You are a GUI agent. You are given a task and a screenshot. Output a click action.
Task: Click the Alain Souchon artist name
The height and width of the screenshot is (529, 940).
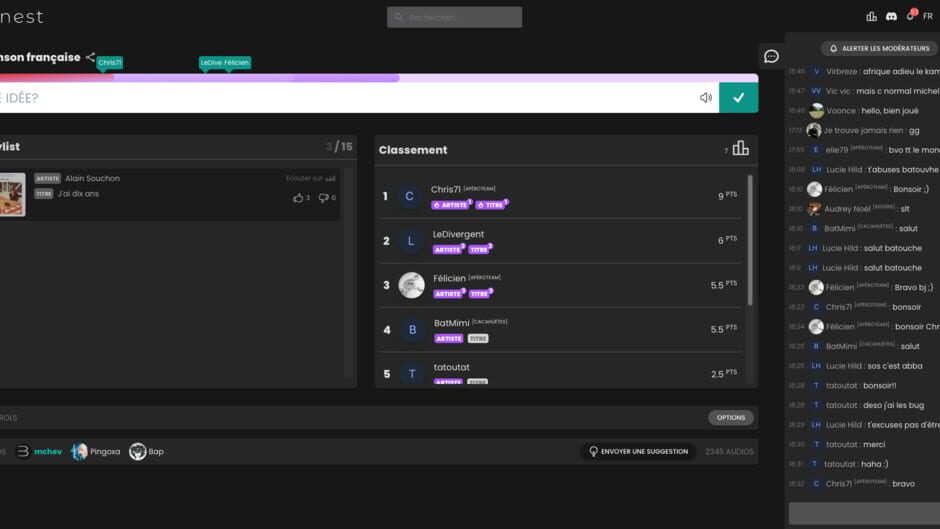92,178
